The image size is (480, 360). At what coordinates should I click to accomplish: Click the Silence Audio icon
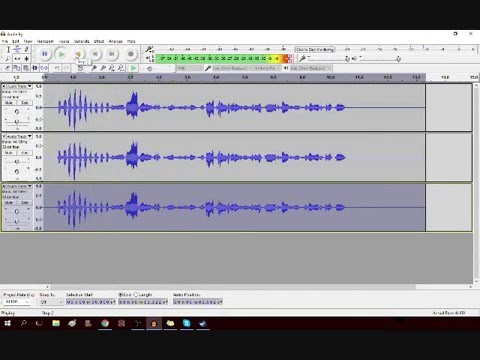tap(44, 68)
